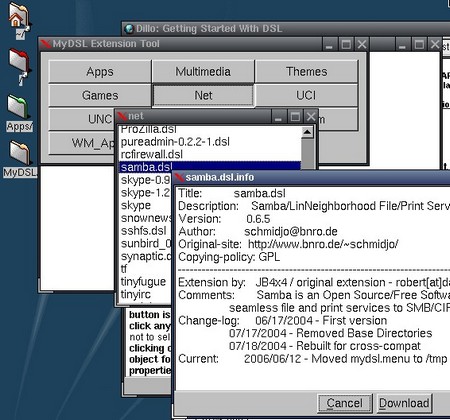Open the Games extension category
This screenshot has height=420, width=450.
tap(100, 96)
